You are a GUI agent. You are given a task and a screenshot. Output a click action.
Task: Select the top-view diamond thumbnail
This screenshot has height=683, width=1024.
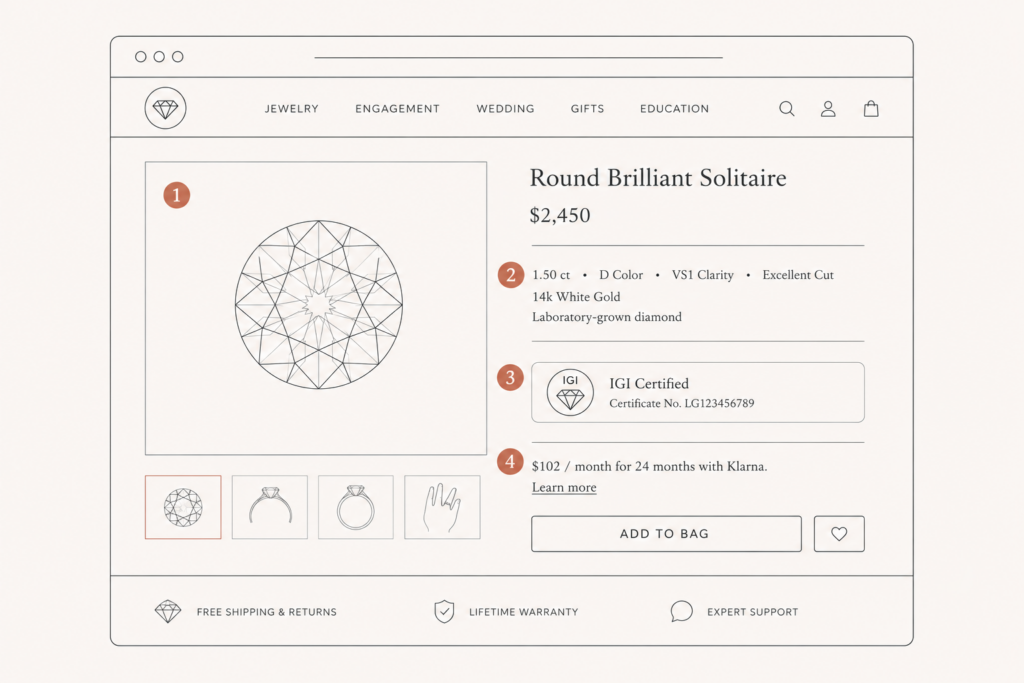(183, 507)
